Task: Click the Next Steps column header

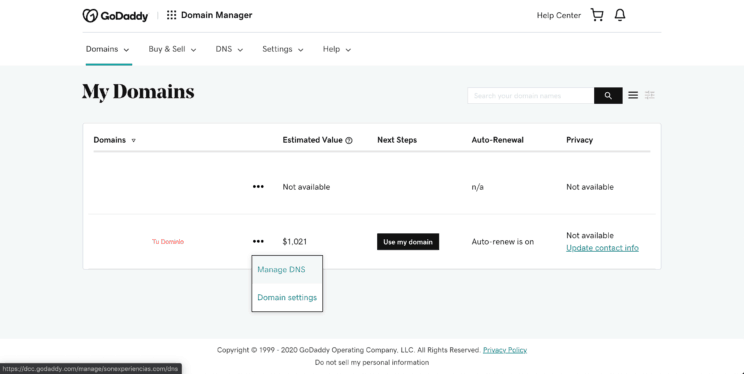Action: tap(397, 140)
